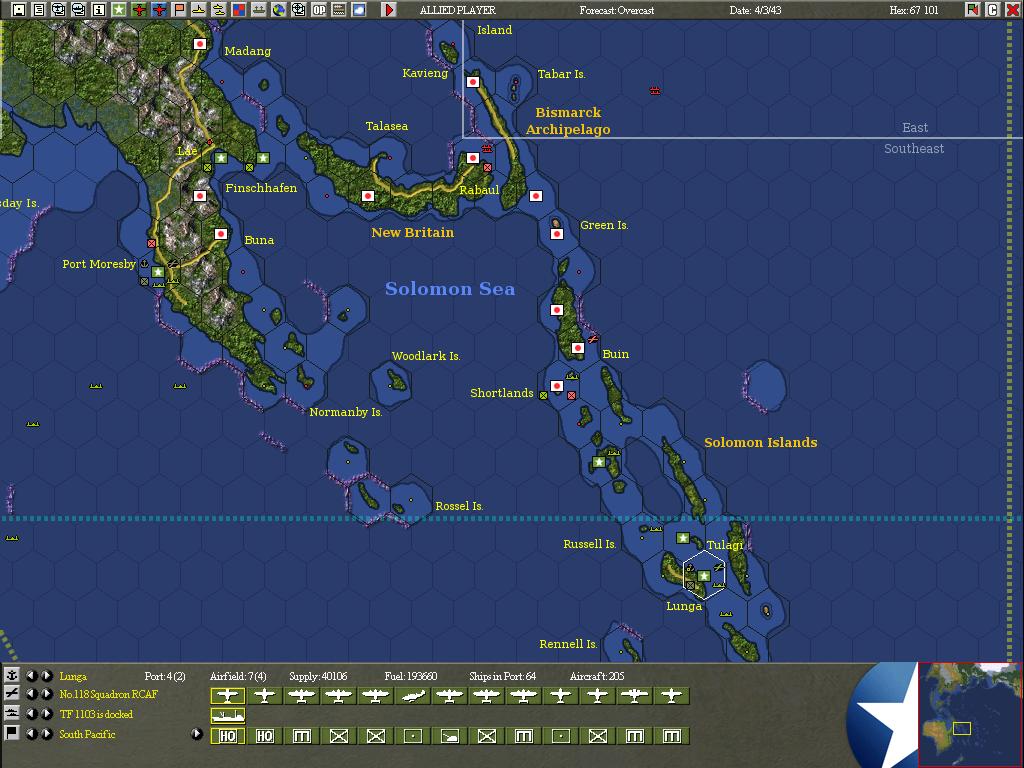Viewport: 1024px width, 768px height.
Task: Select the highlighted first aircraft unit icon
Action: pos(227,696)
